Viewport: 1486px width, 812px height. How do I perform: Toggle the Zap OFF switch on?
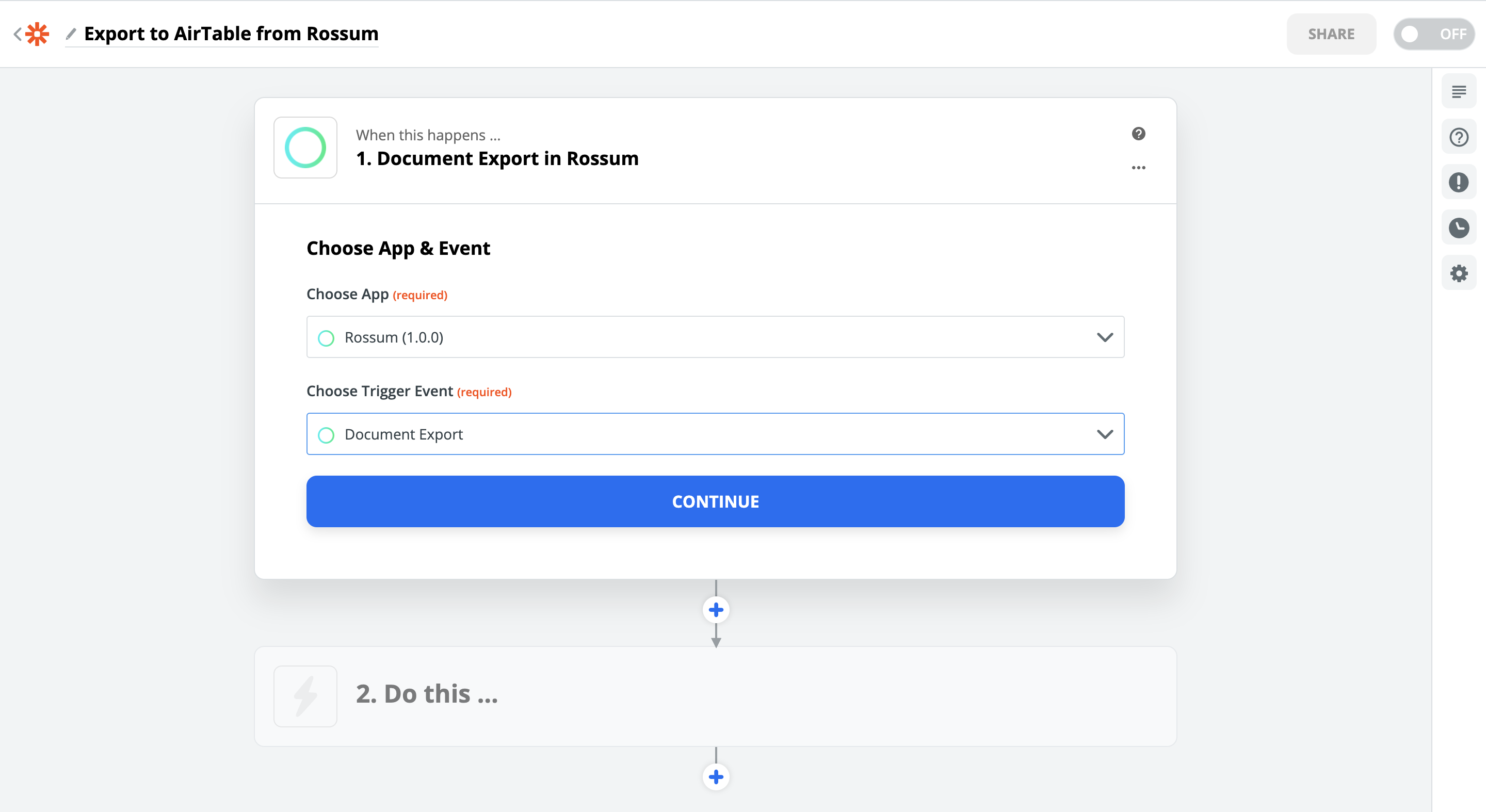(x=1433, y=34)
